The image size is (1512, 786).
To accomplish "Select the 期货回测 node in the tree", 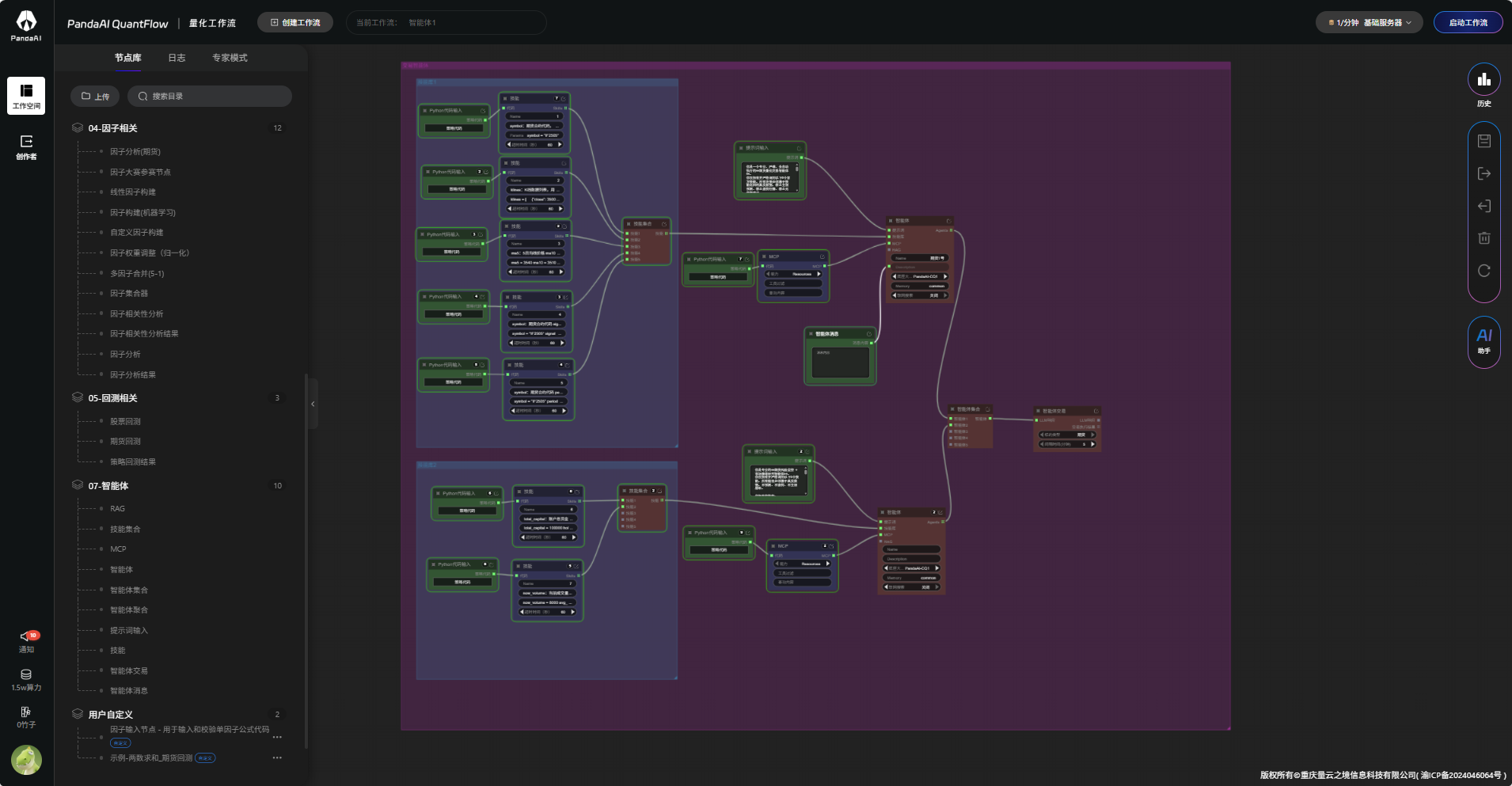I will tap(125, 442).
